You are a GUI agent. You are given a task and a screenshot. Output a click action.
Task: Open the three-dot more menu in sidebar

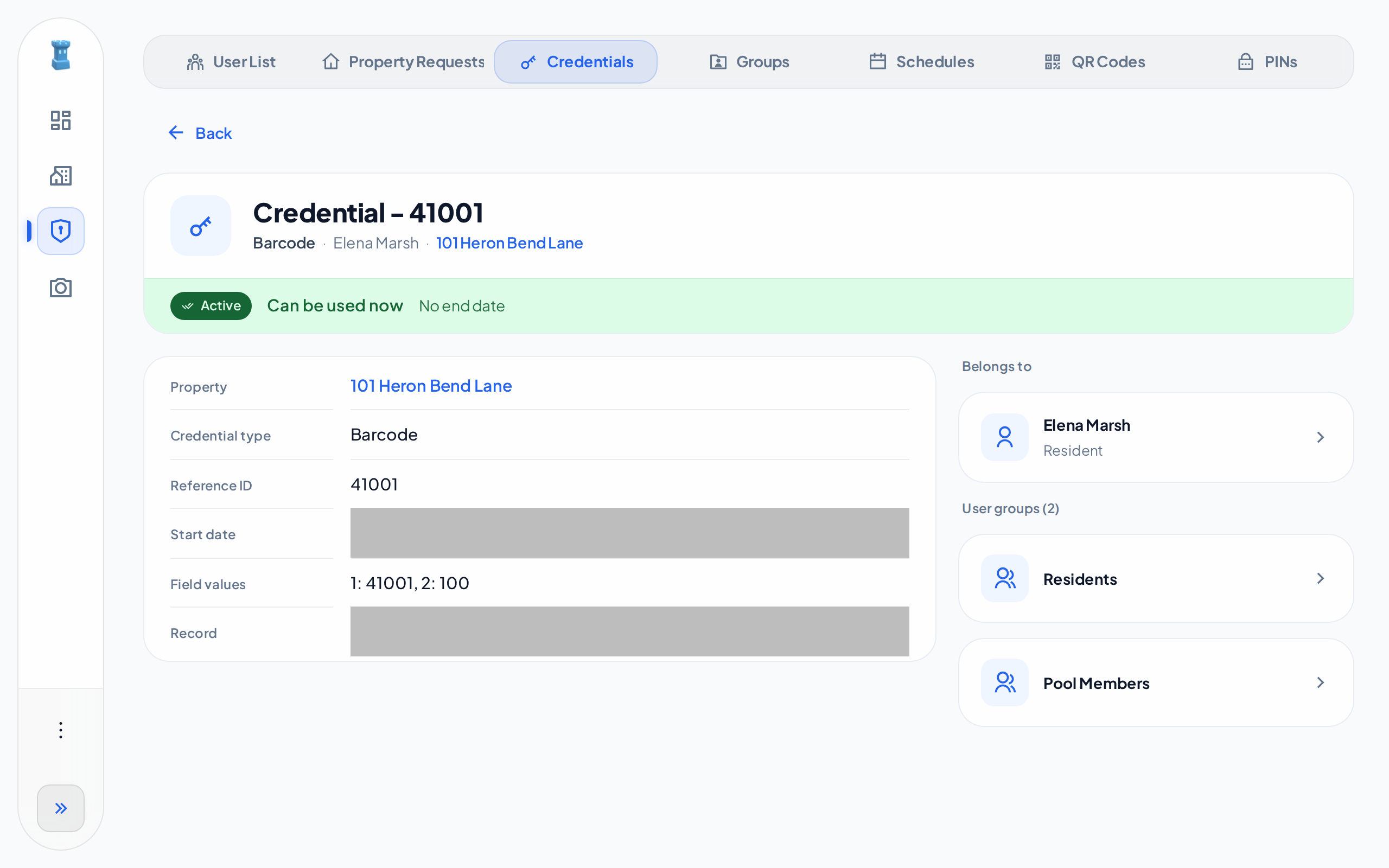click(60, 730)
